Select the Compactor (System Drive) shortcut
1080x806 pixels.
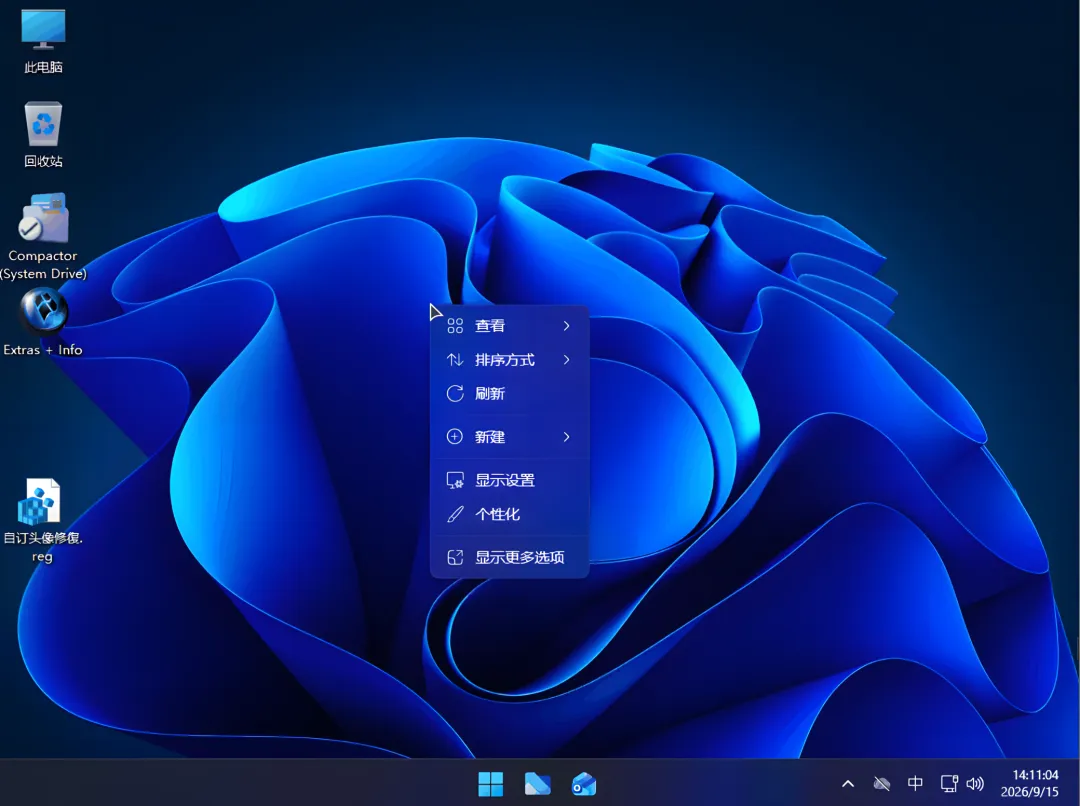[x=43, y=236]
